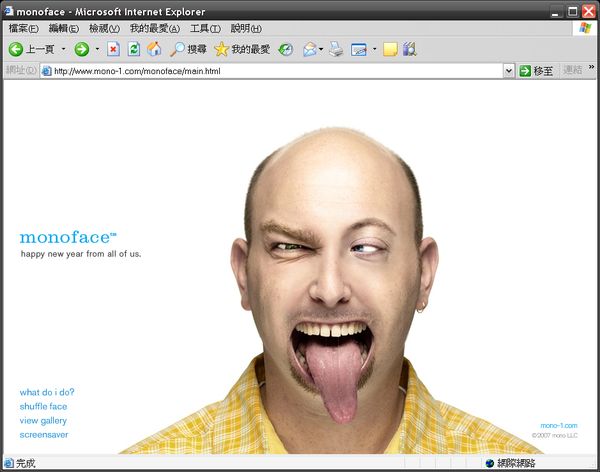Open the address bar URL dropdown

(x=509, y=71)
